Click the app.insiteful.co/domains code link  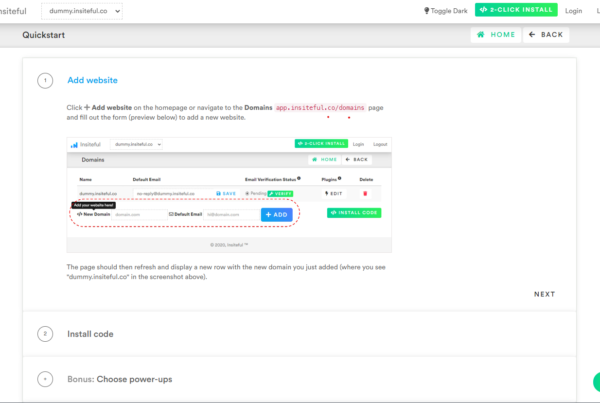[320, 108]
